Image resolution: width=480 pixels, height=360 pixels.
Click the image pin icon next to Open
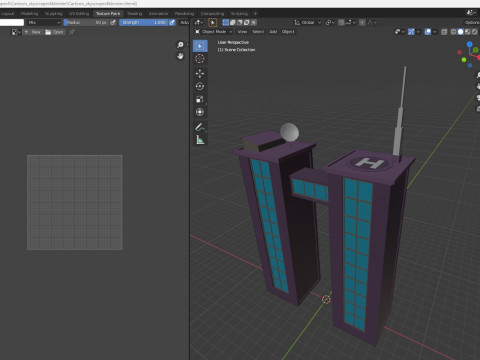[x=72, y=32]
